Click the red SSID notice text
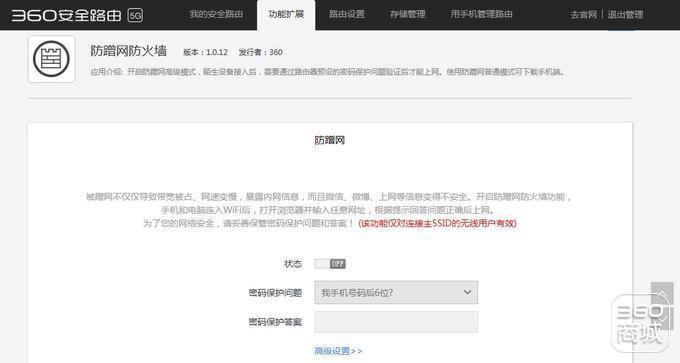 tap(438, 223)
